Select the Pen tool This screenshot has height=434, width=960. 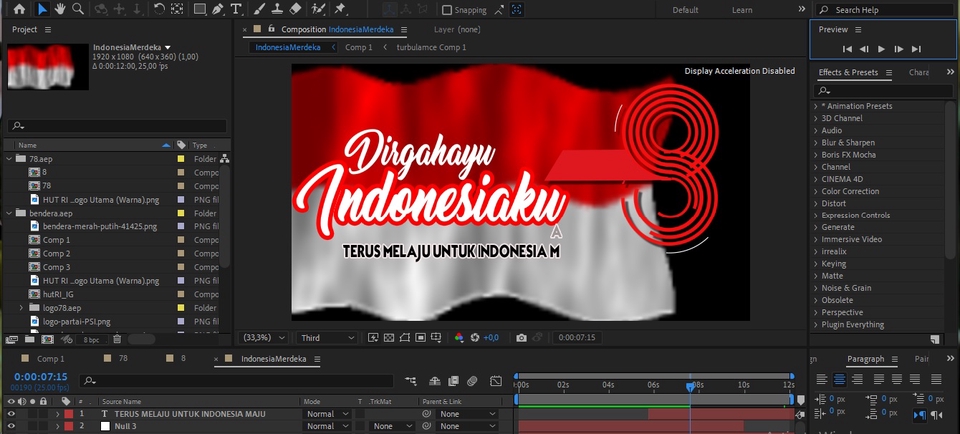[x=218, y=9]
